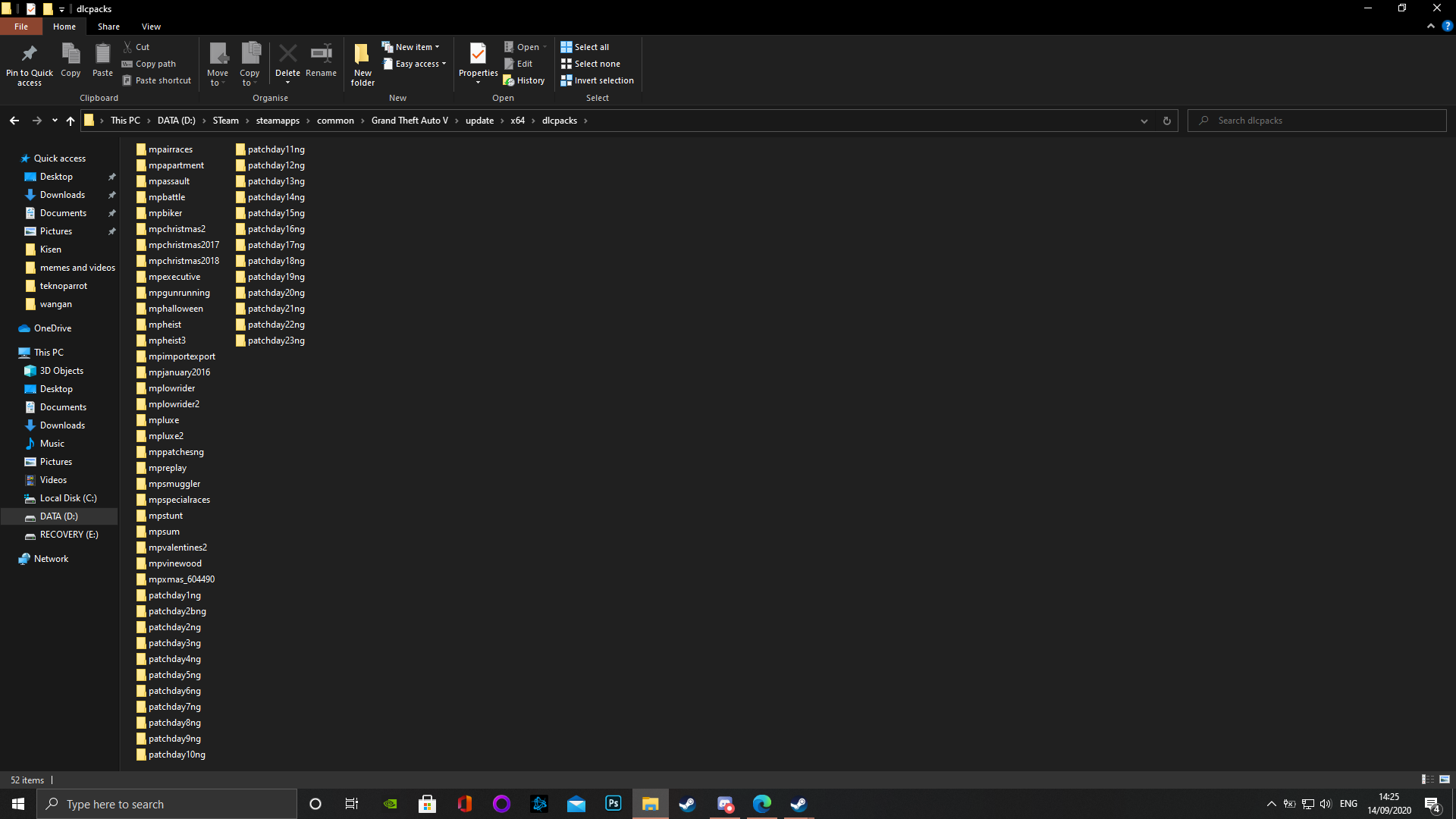The height and width of the screenshot is (819, 1456).
Task: Go back with the Back arrow
Action: pyautogui.click(x=14, y=121)
